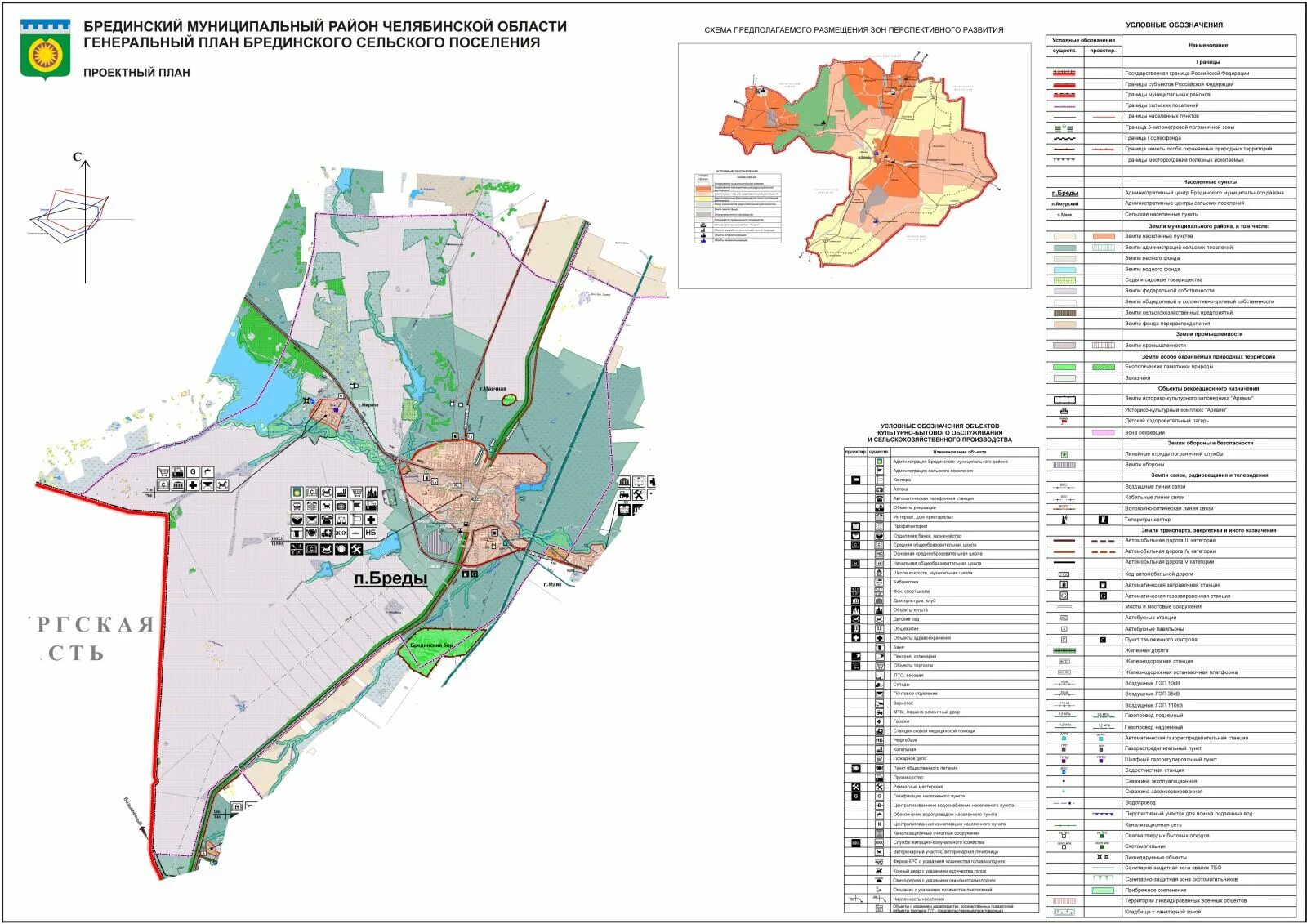The image size is (1307, 924).
Task: Click the 'НБ' icon on map near Бреды
Action: (x=371, y=533)
